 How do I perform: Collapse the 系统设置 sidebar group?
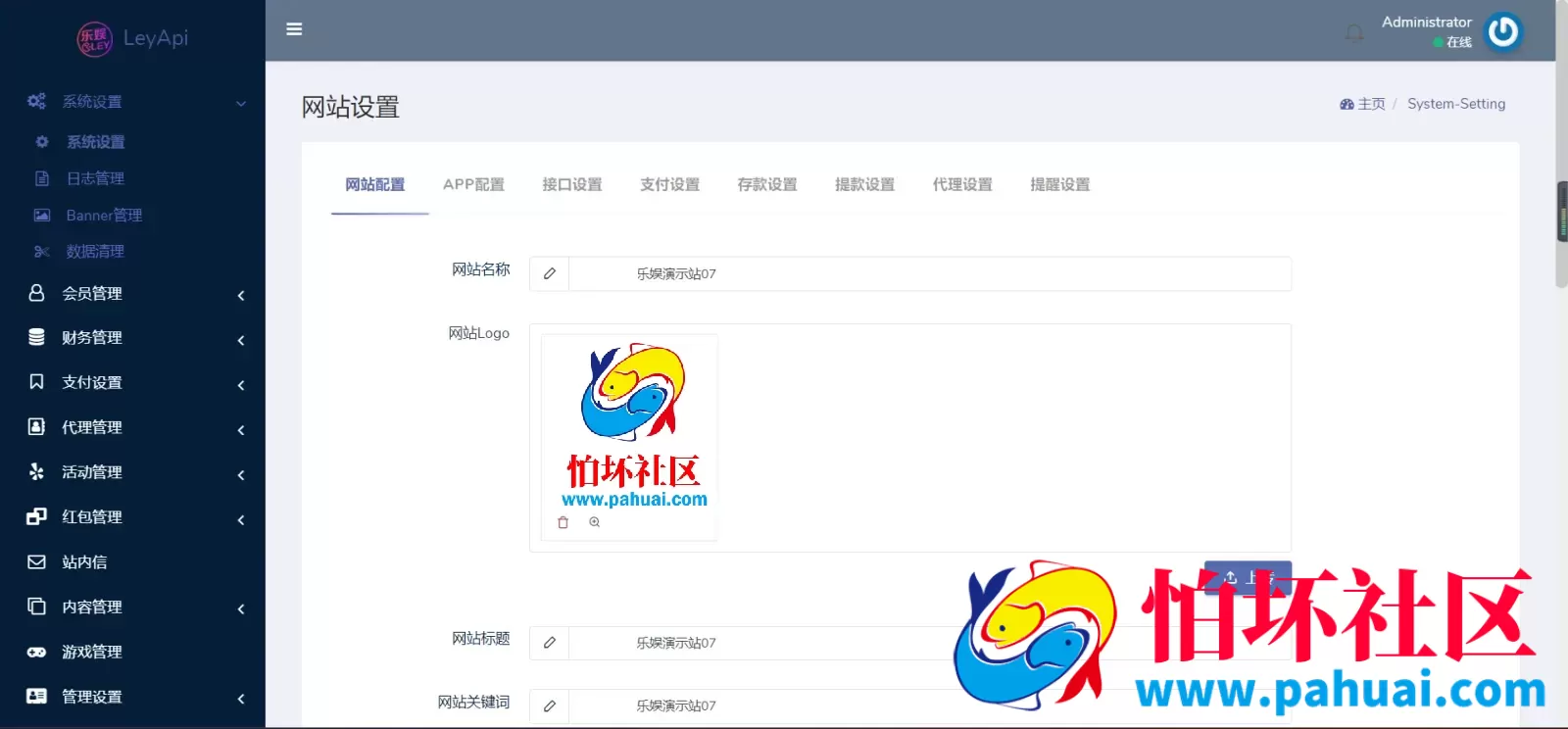(x=241, y=103)
